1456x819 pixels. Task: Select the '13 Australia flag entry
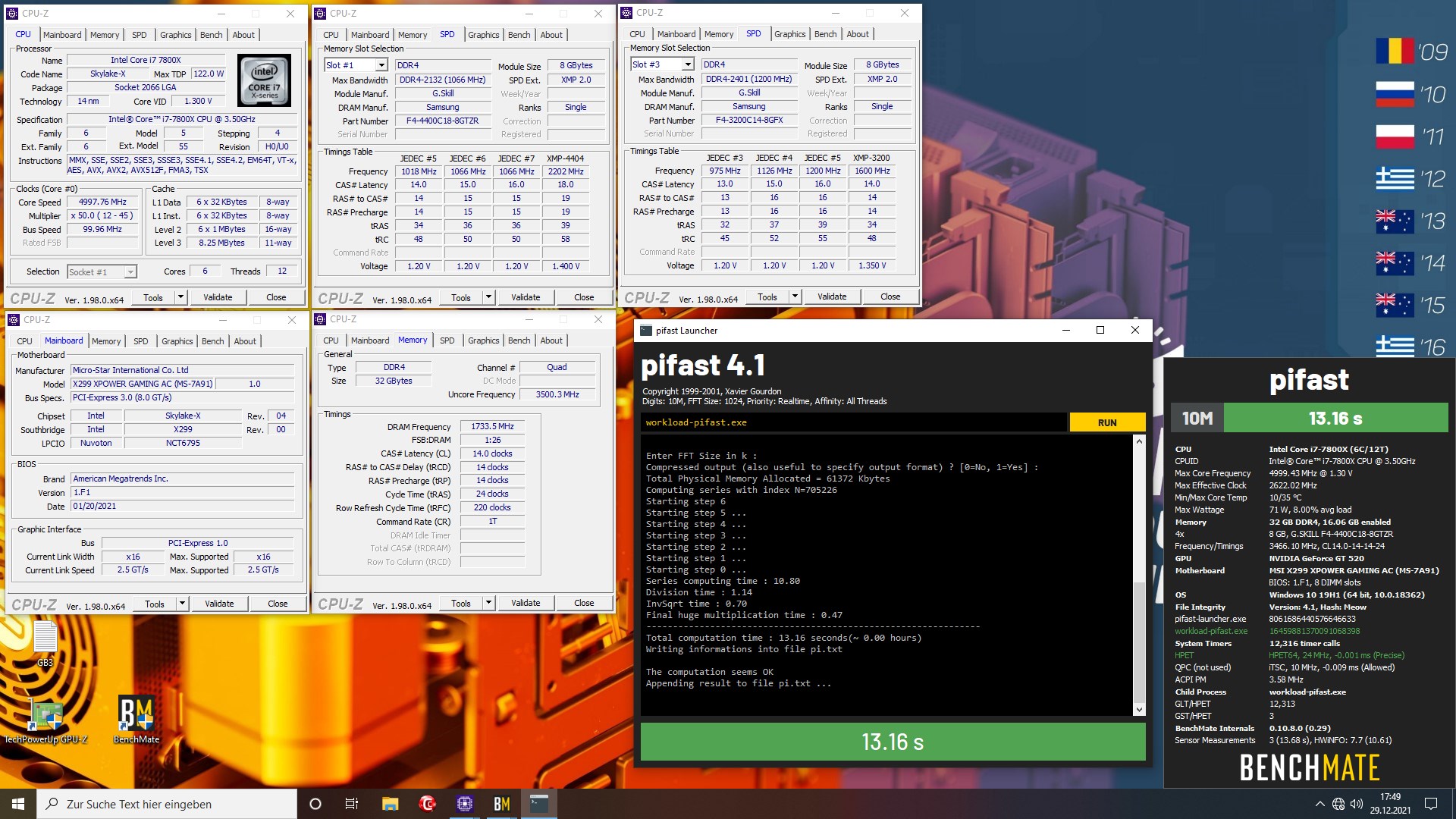click(1411, 221)
